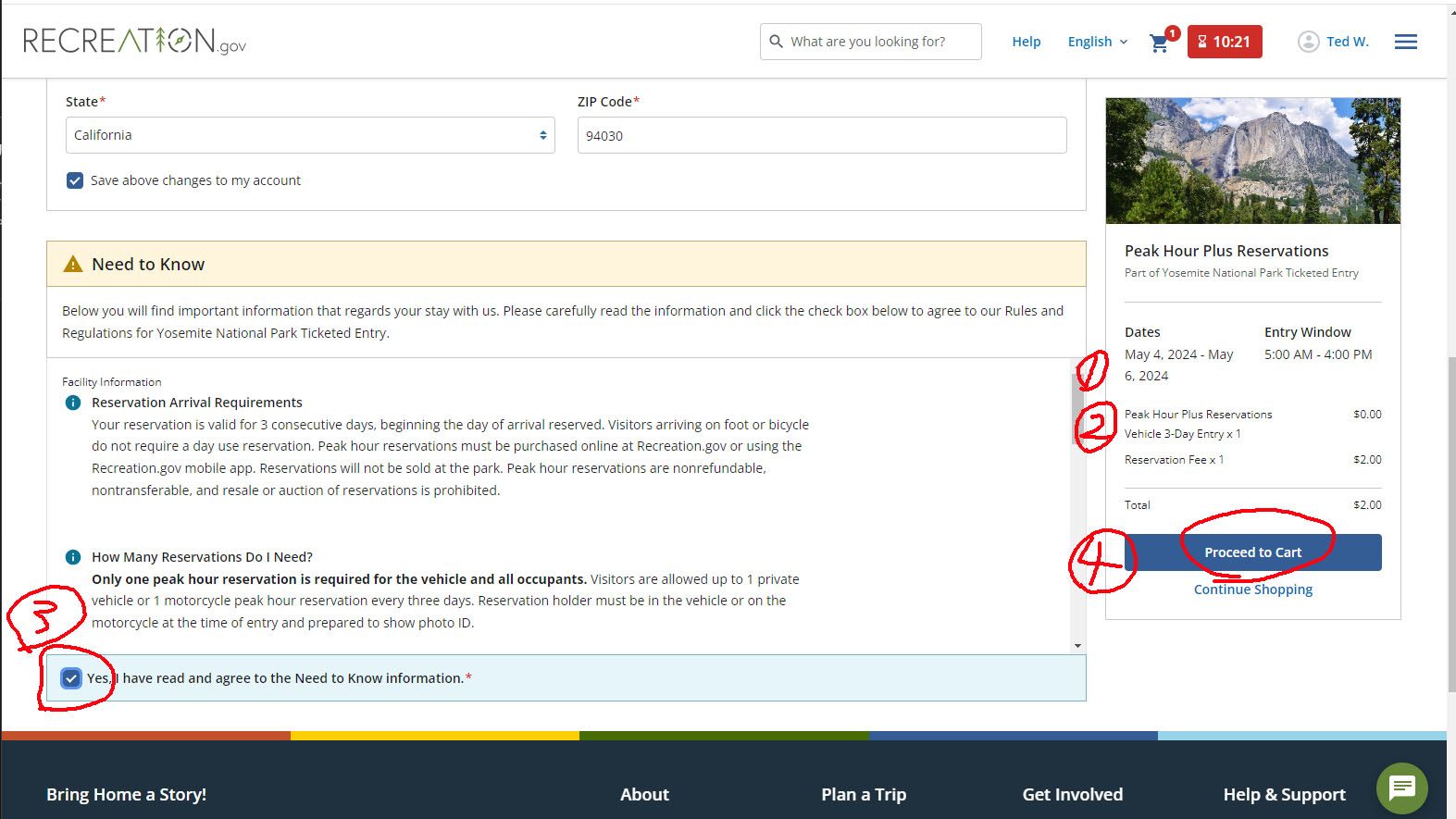The image size is (1456, 819).
Task: Click the Ted W. user avatar icon
Action: pos(1308,42)
